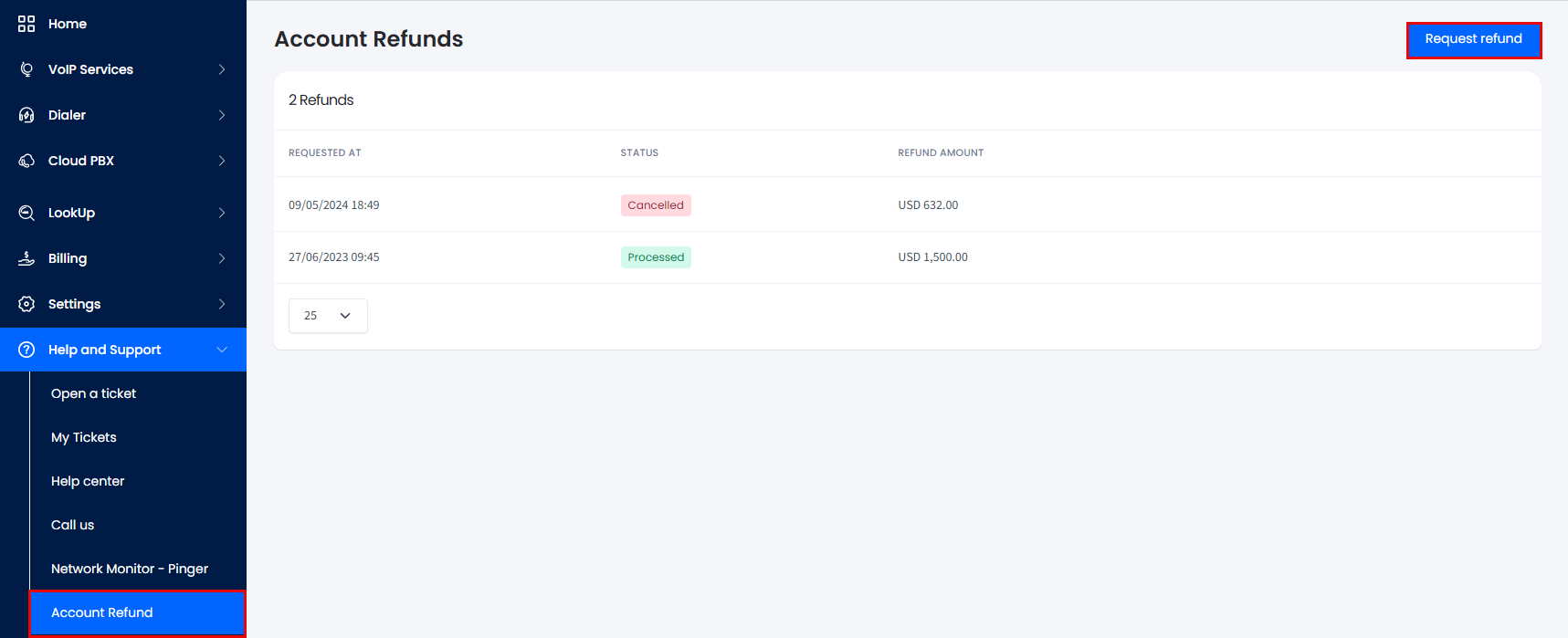This screenshot has height=638, width=1568.
Task: Select the 09/05/2024 18:49 refund date
Action: pyautogui.click(x=334, y=205)
